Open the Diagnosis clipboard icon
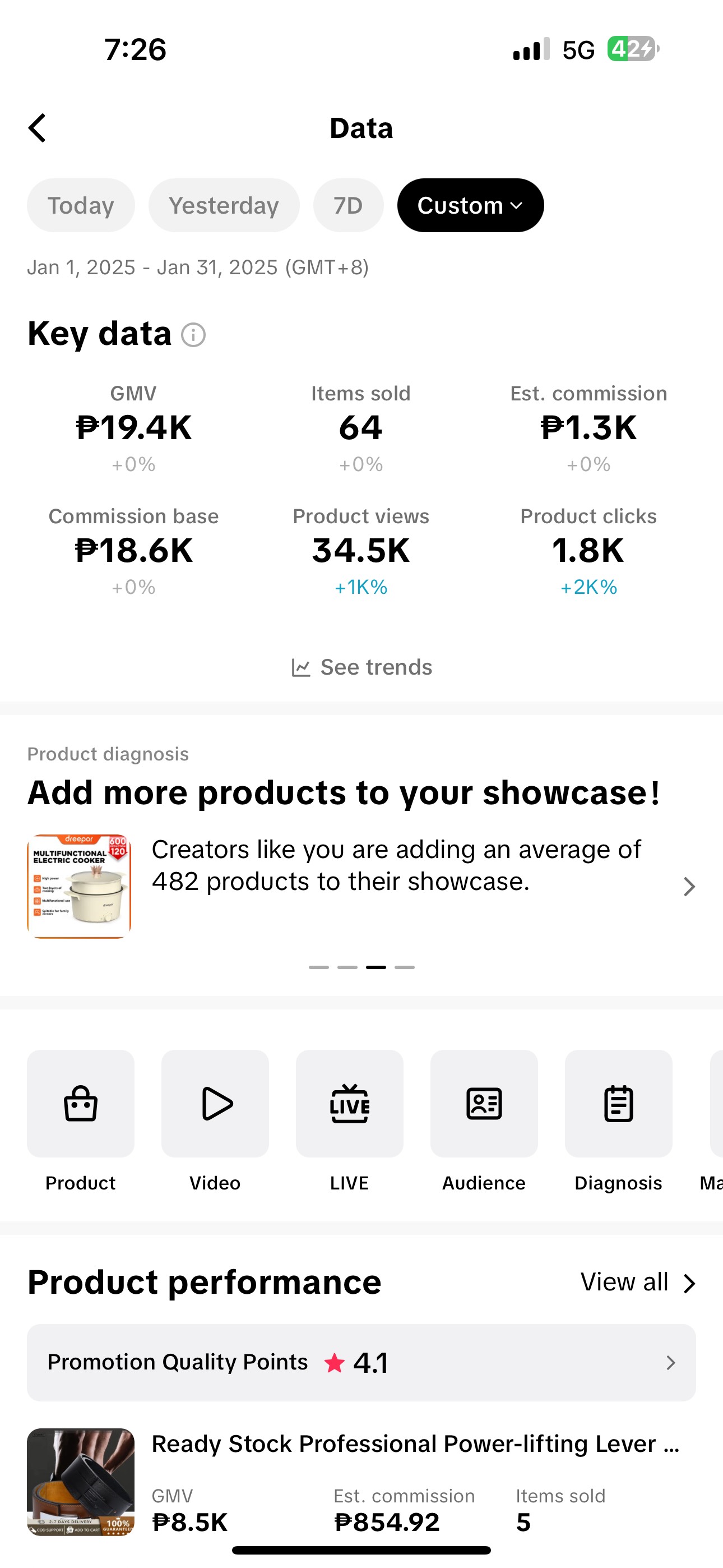The width and height of the screenshot is (723, 1568). (618, 1103)
